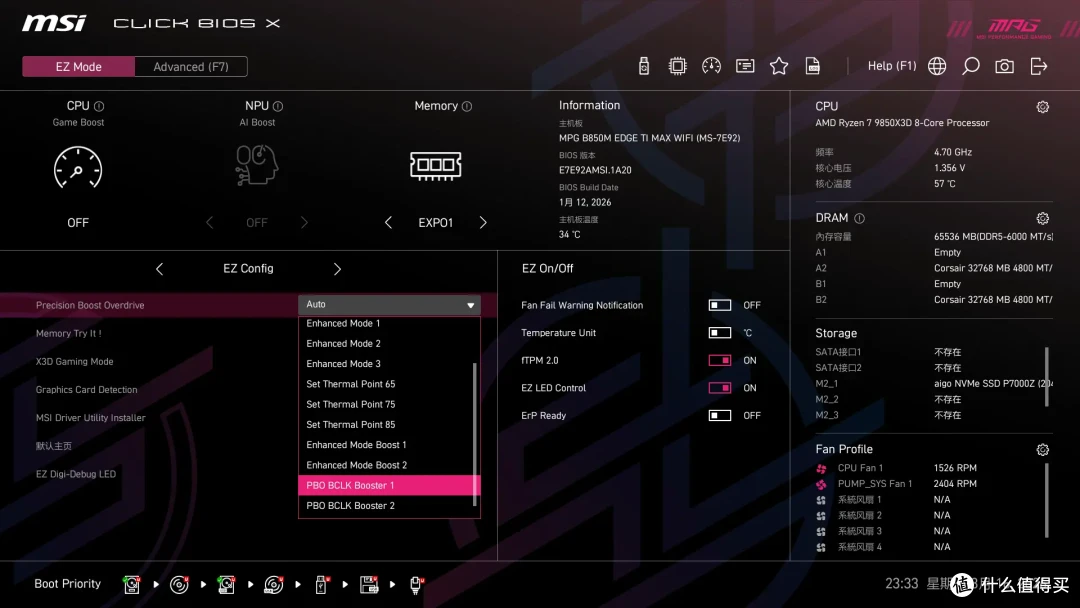Image resolution: width=1080 pixels, height=608 pixels.
Task: Select X3D Gaming Mode setting
Action: (x=74, y=361)
